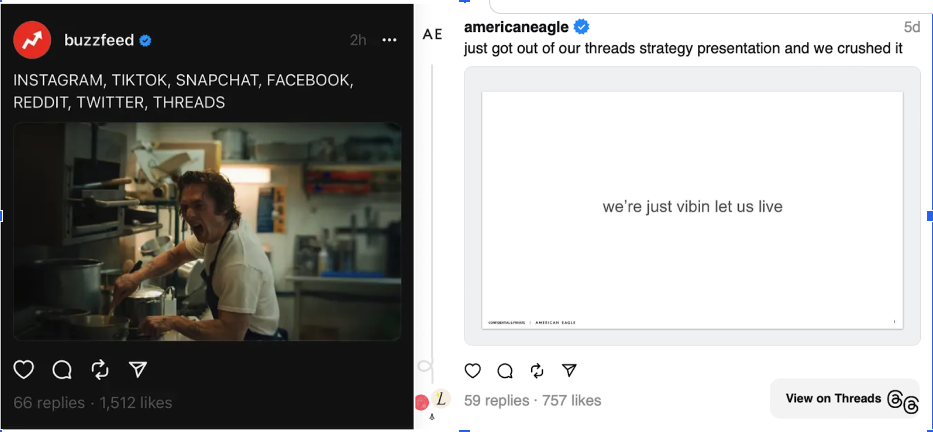Screen dimensions: 933x432
Task: Open the buzzfeed username profile
Action: tap(99, 40)
